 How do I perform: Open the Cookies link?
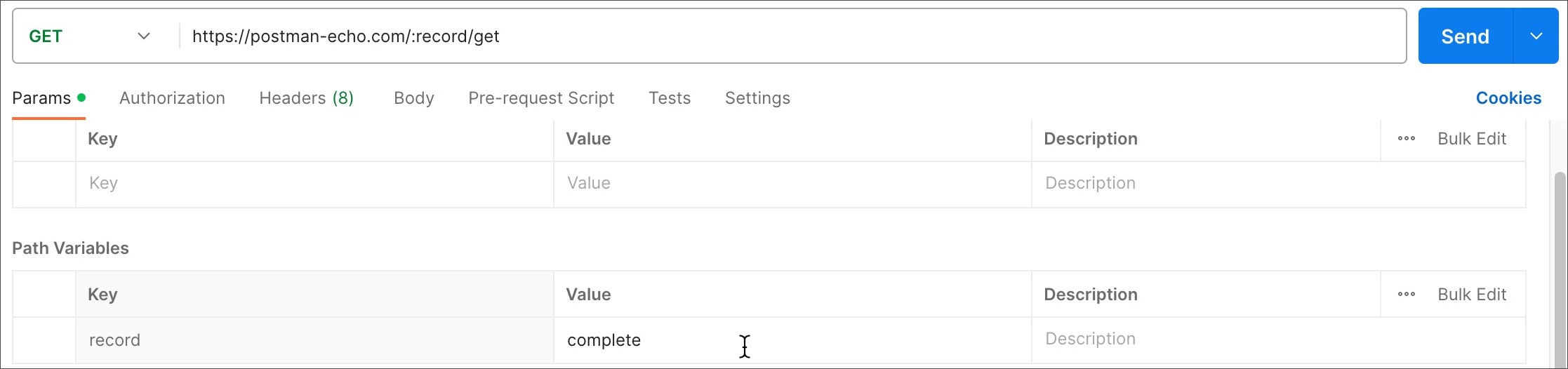pos(1508,98)
